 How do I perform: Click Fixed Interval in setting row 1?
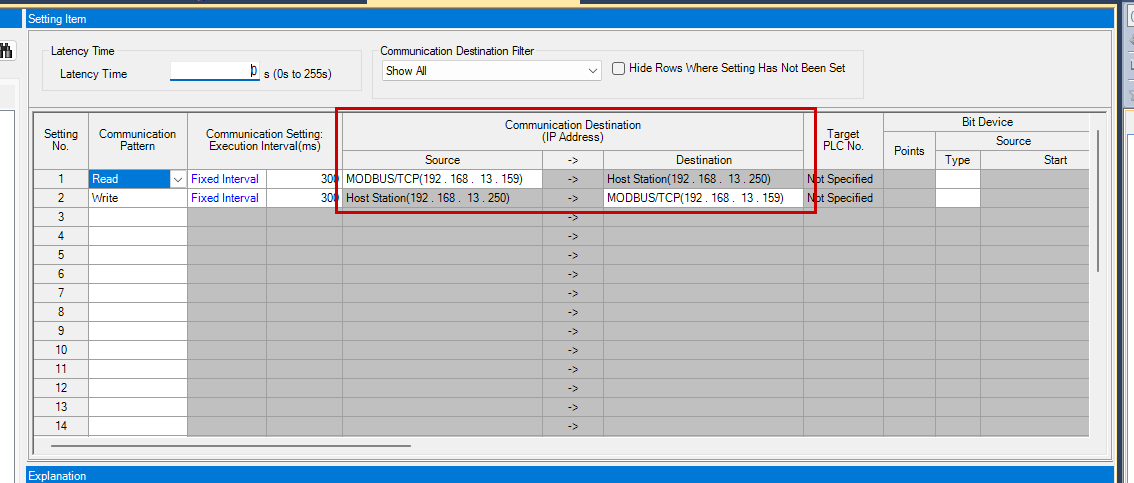(x=226, y=179)
